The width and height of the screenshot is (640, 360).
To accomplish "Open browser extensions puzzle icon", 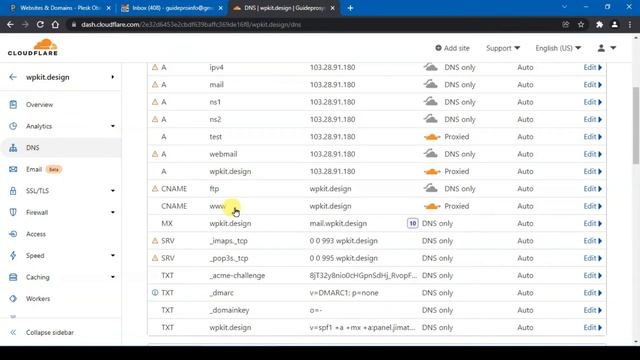I will tap(599, 24).
